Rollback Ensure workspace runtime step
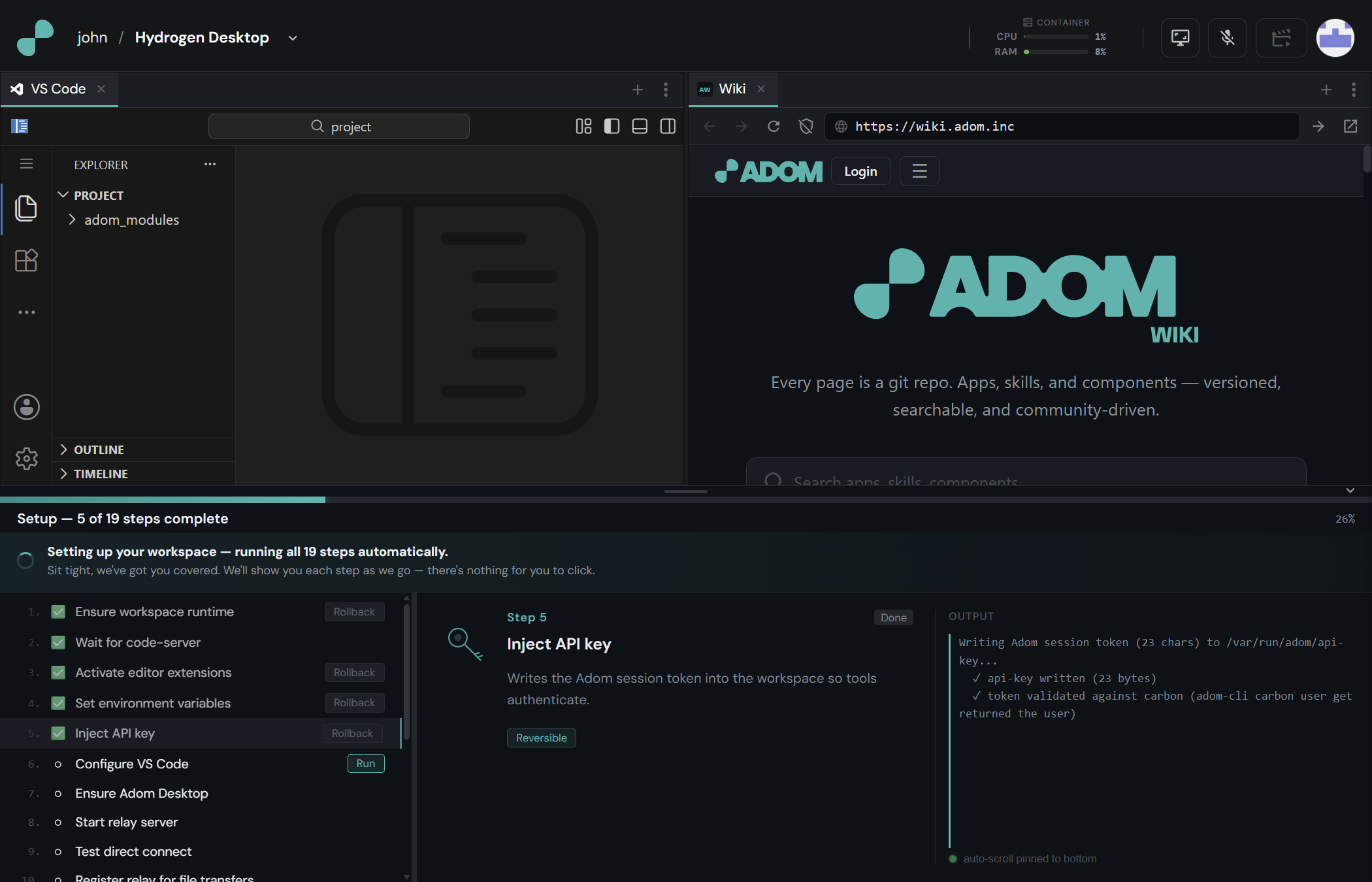The height and width of the screenshot is (882, 1372). 354,612
